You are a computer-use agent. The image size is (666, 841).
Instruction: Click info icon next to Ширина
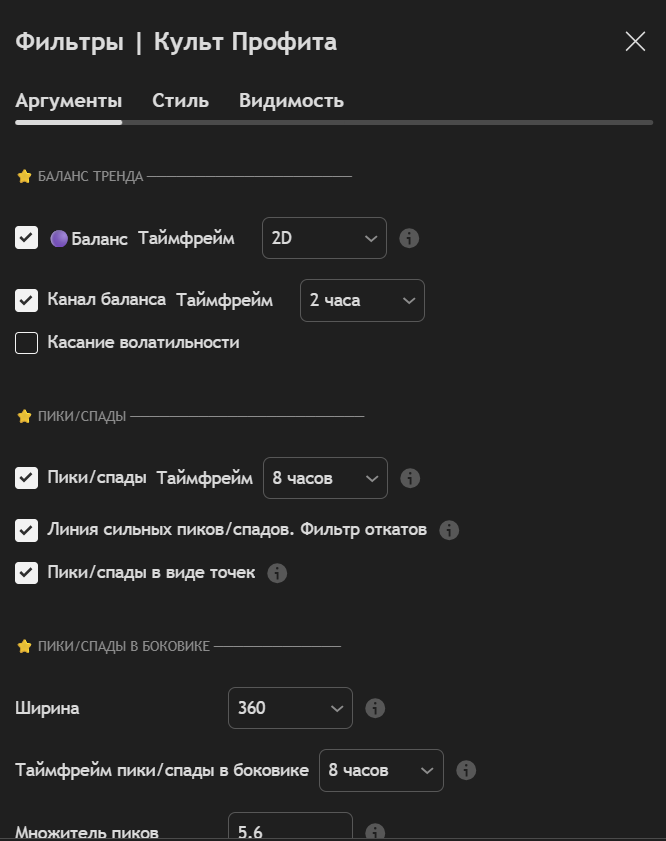(375, 709)
